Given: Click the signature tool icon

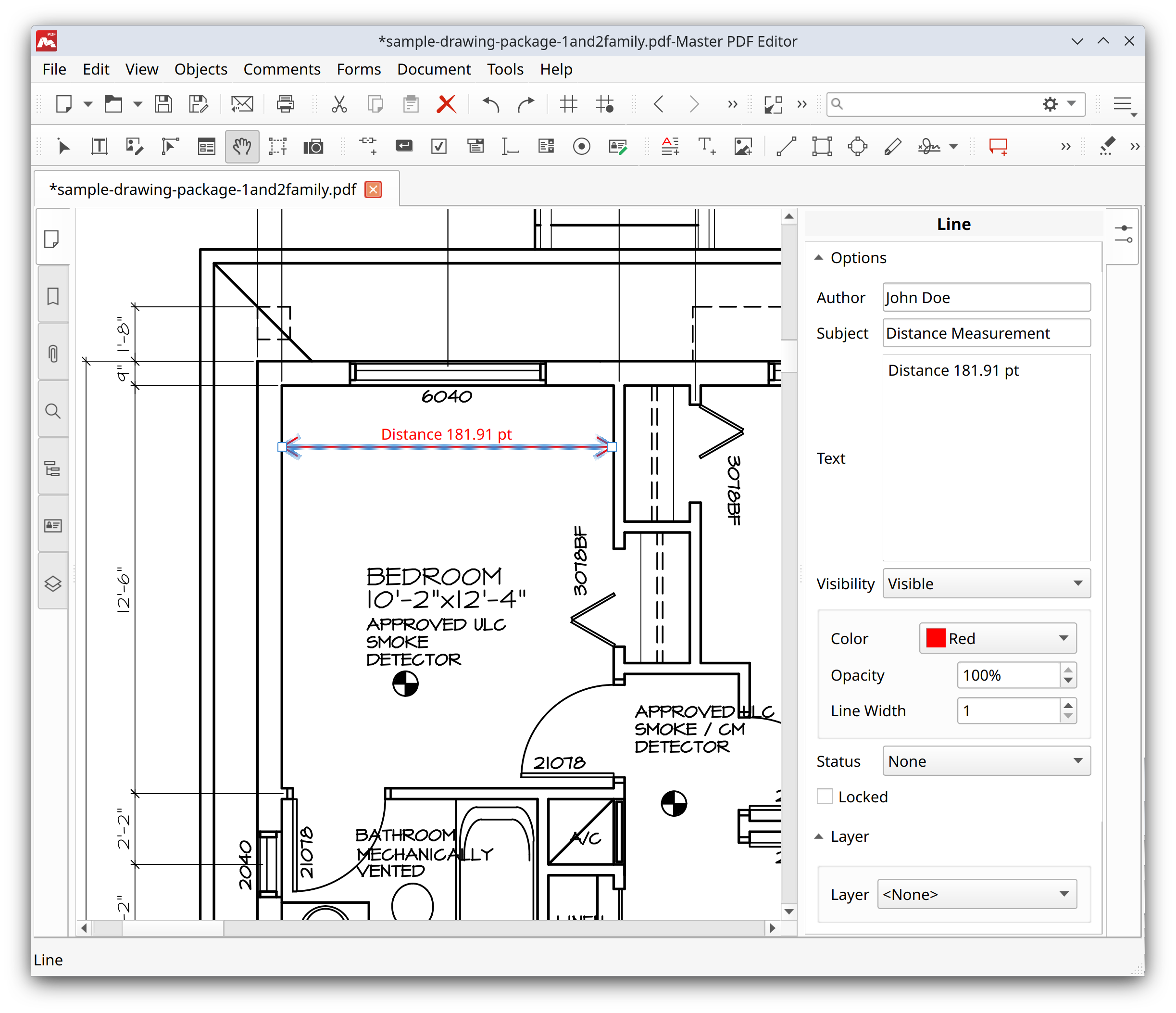Looking at the screenshot, I should 929,147.
